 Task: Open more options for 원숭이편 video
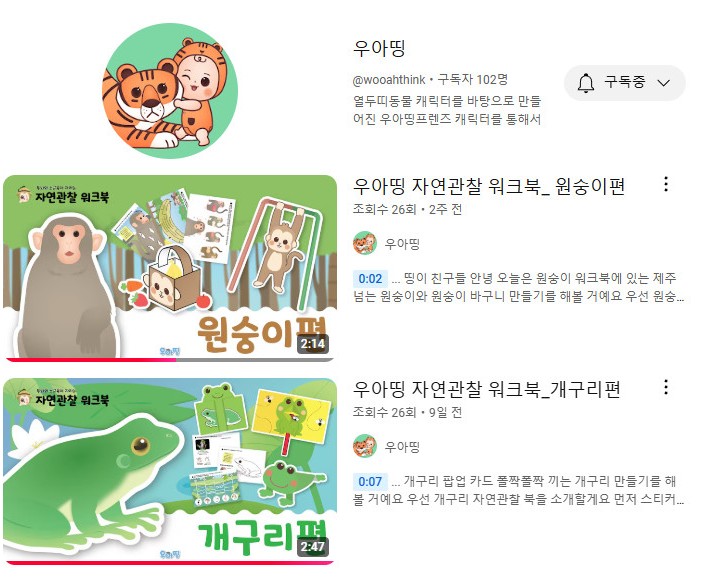pyautogui.click(x=666, y=184)
